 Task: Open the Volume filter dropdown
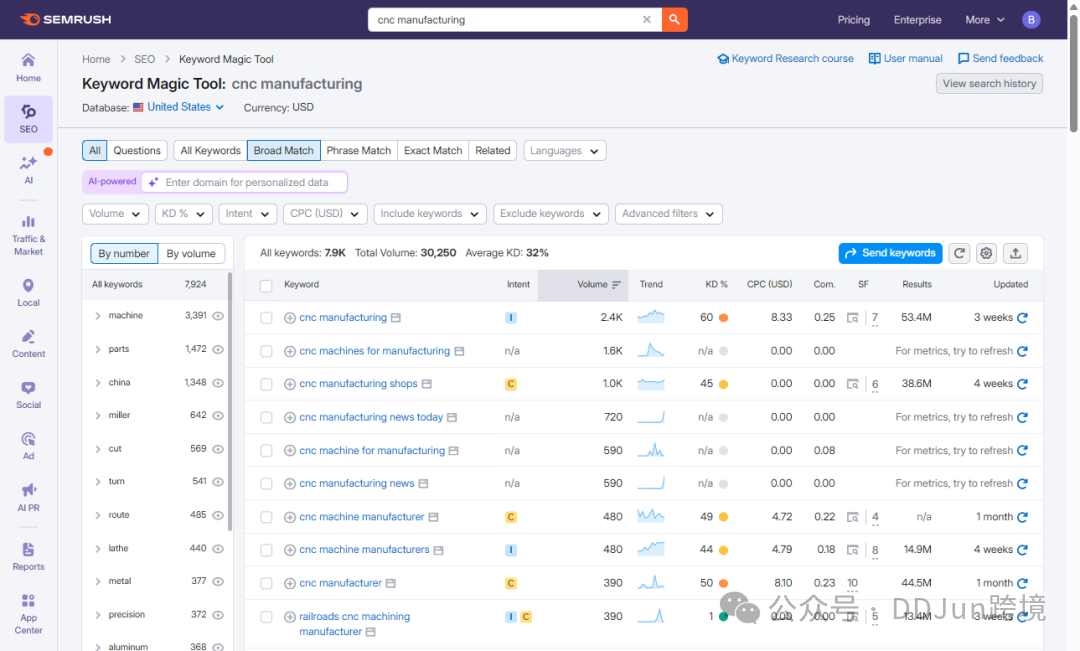(x=115, y=214)
